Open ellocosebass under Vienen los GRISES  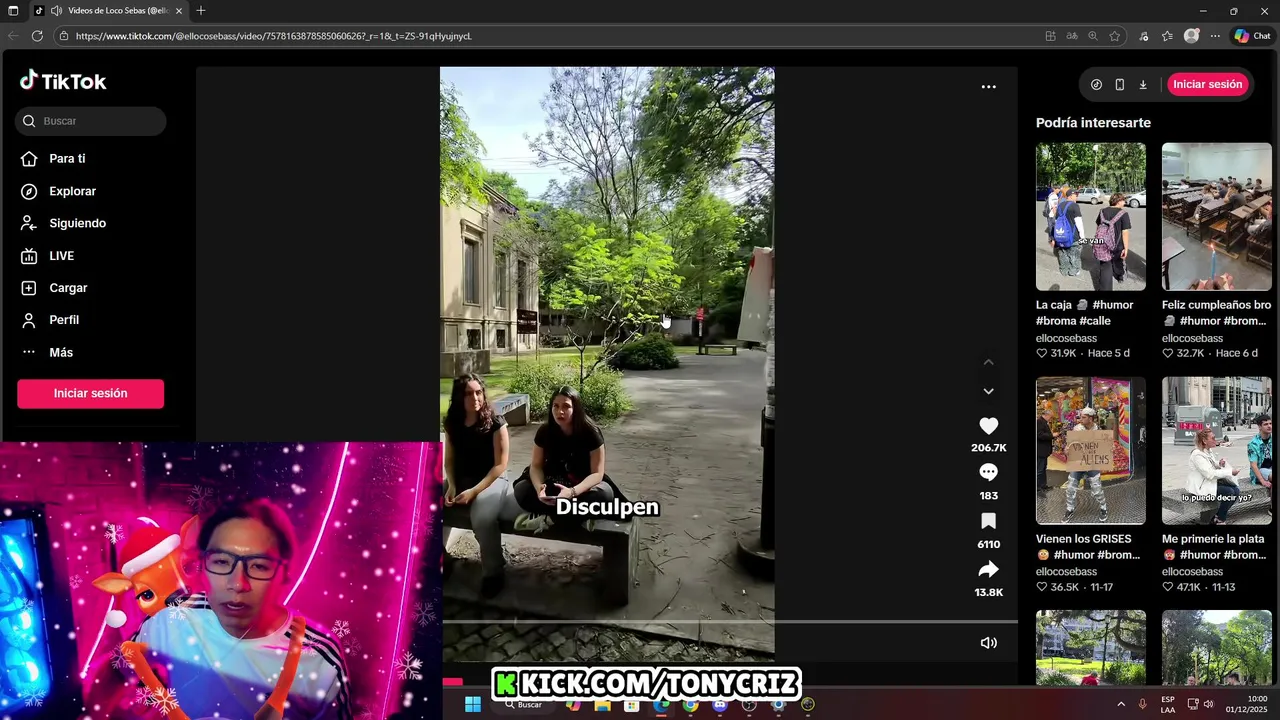tap(1066, 572)
